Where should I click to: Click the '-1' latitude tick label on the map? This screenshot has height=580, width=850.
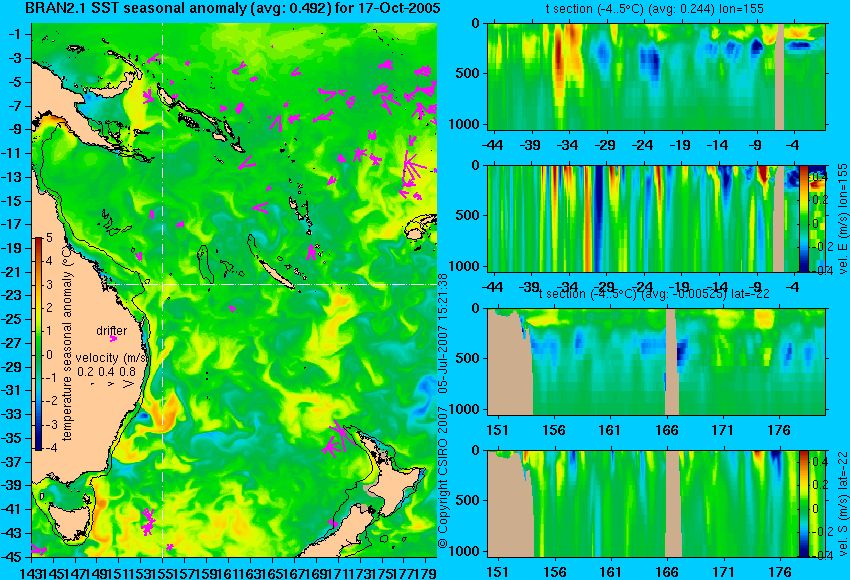[15, 34]
